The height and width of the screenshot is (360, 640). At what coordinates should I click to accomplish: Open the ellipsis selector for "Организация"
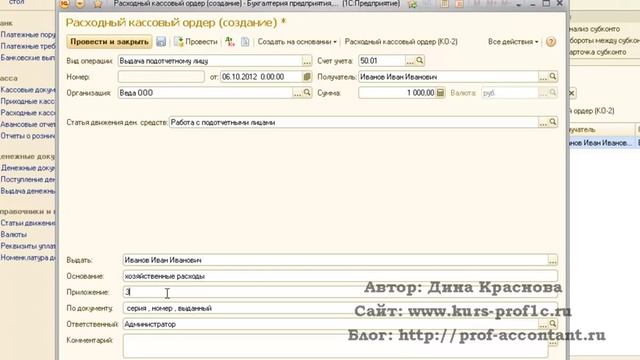pyautogui.click(x=297, y=93)
